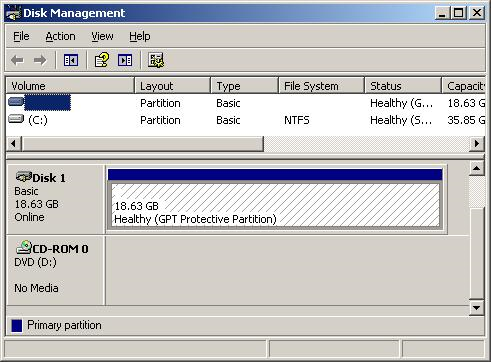Click the Forward arrow toolbar icon
This screenshot has height=362, width=491.
click(x=40, y=60)
